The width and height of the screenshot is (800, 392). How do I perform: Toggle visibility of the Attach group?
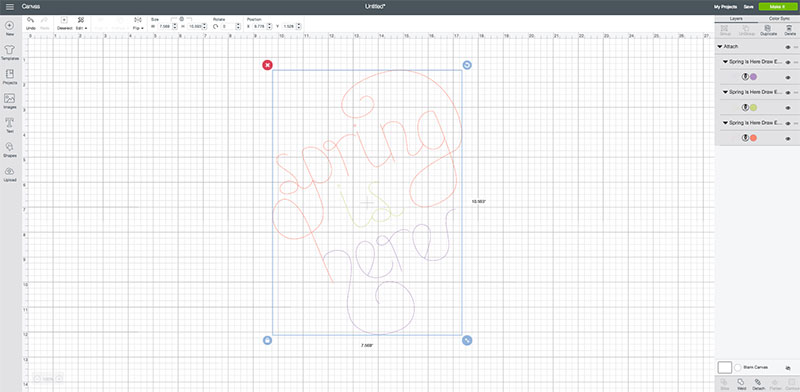[788, 47]
